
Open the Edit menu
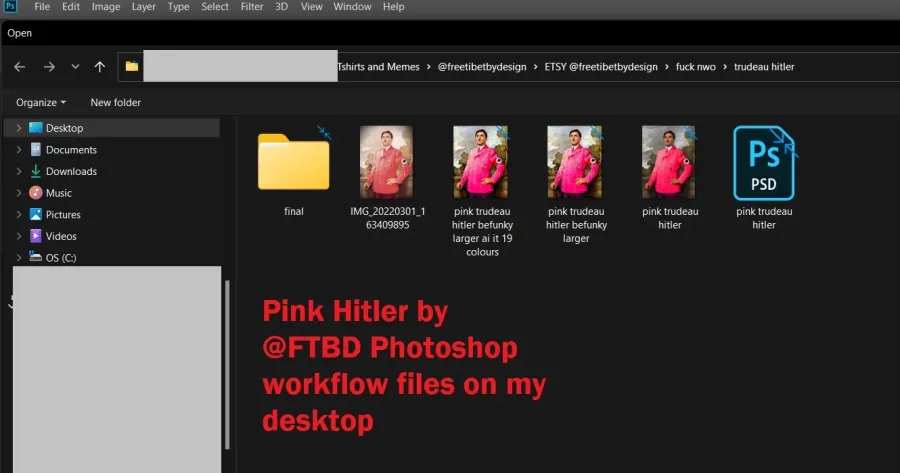coord(71,7)
